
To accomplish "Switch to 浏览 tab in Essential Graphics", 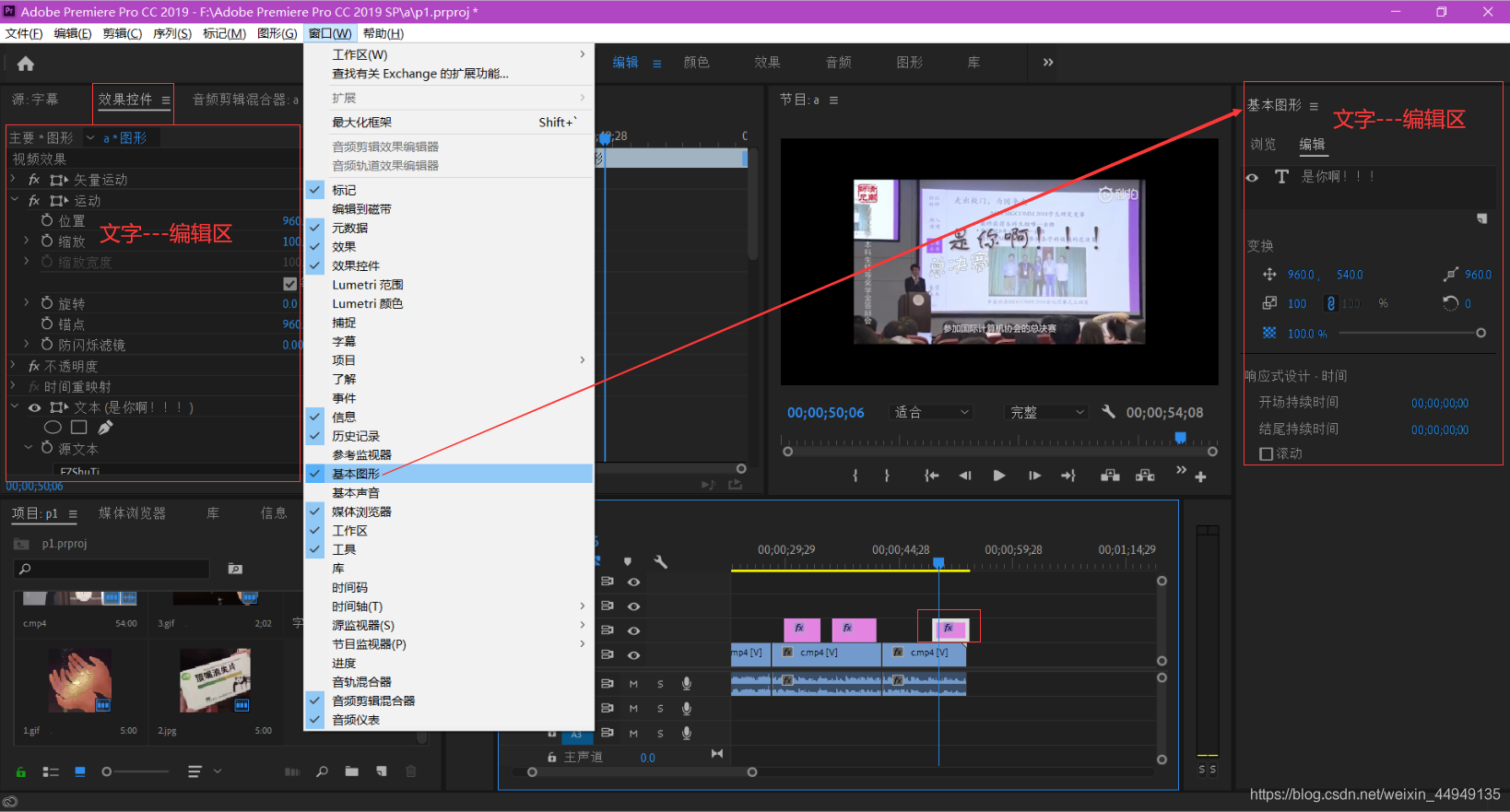I will (1263, 145).
